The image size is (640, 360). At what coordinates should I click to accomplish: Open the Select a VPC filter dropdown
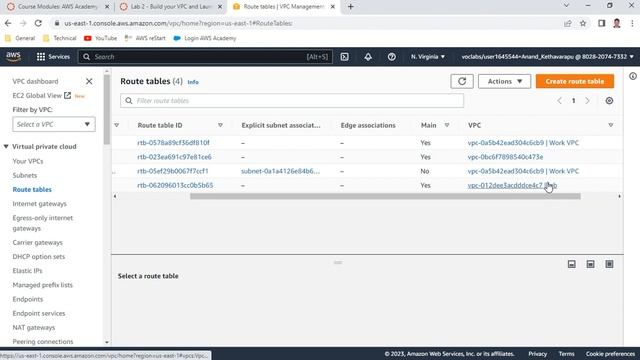point(54,124)
